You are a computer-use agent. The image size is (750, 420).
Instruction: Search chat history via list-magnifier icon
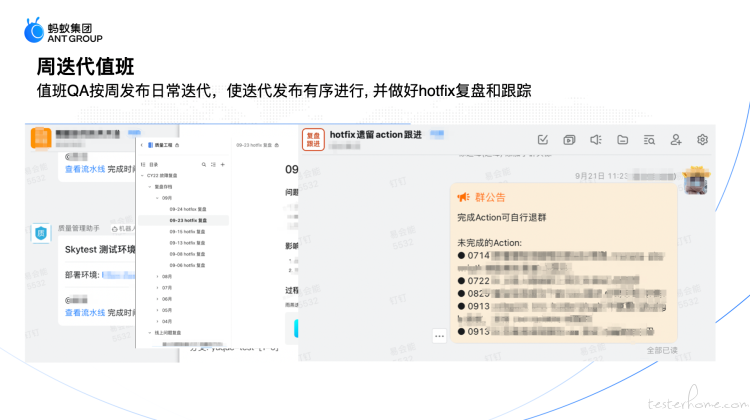tap(649, 140)
